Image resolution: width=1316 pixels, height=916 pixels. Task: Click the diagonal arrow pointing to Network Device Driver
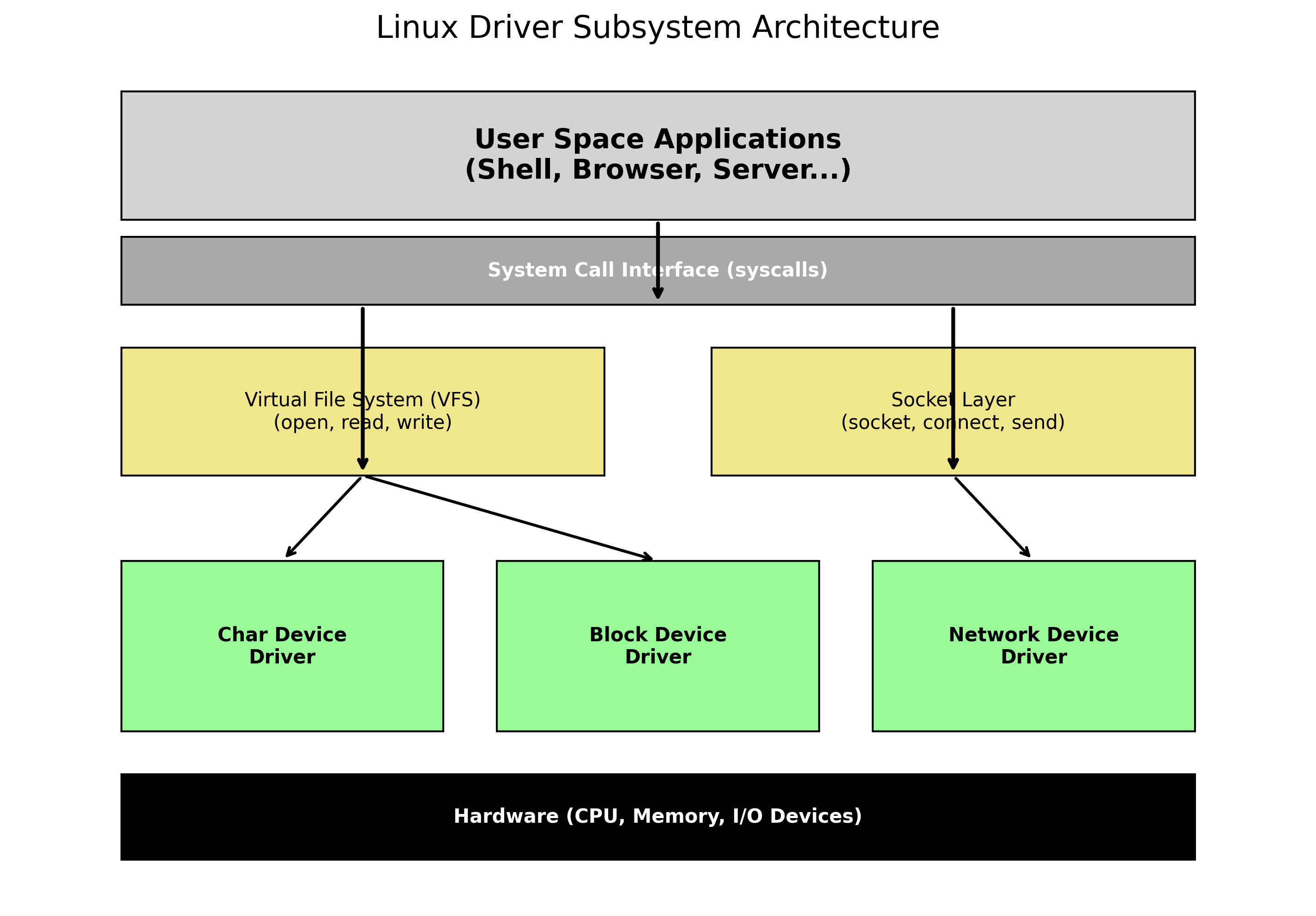992,517
